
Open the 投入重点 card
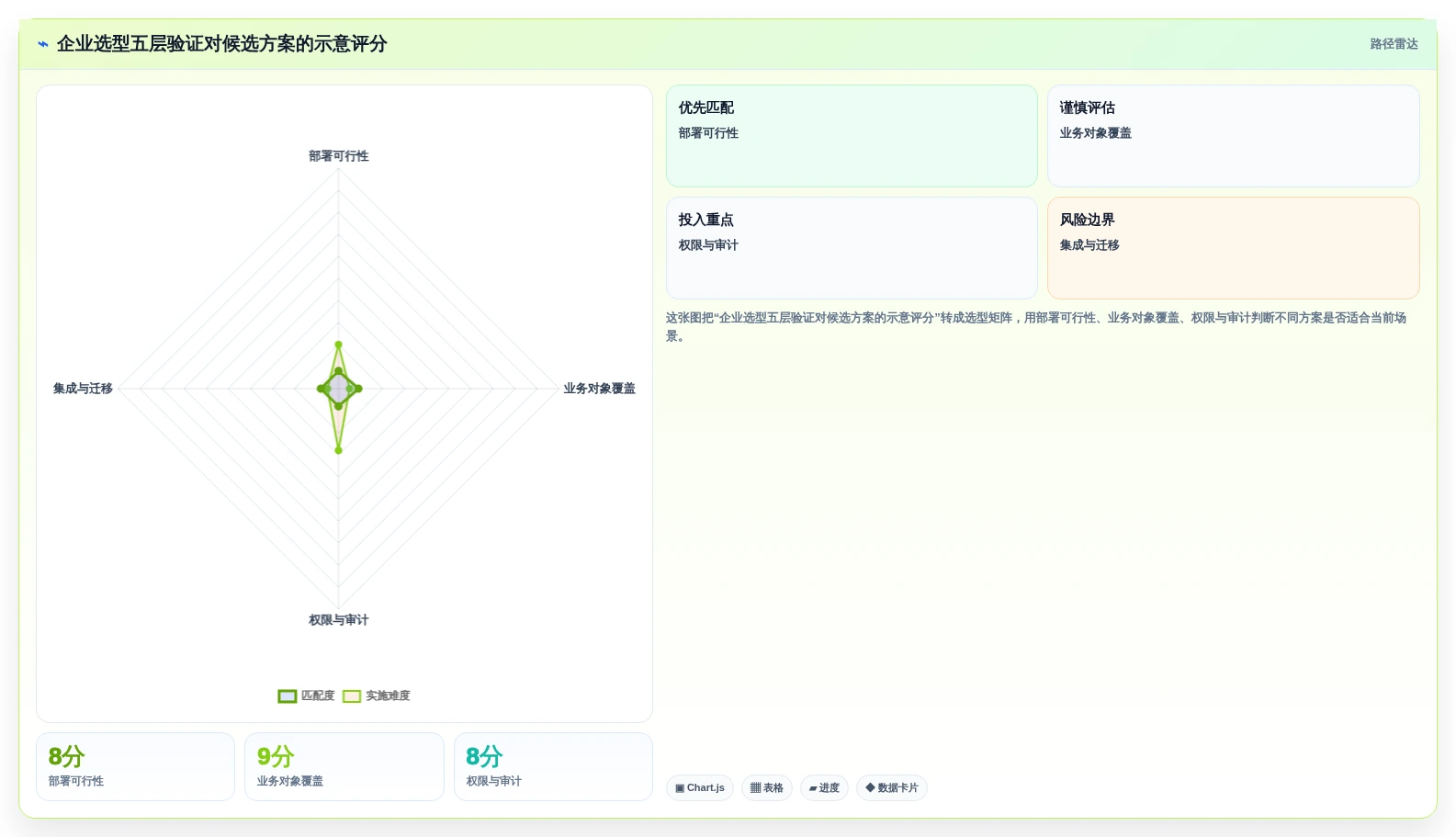[x=852, y=248]
